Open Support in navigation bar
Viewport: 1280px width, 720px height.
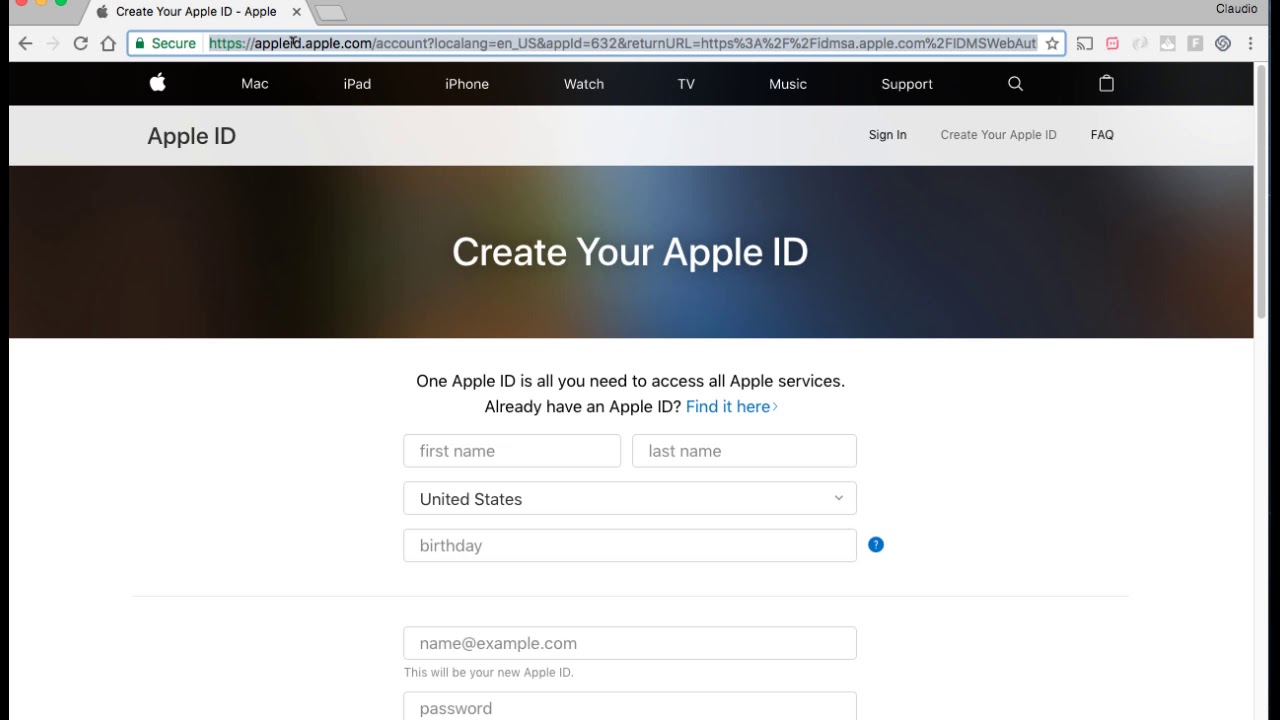(x=907, y=84)
